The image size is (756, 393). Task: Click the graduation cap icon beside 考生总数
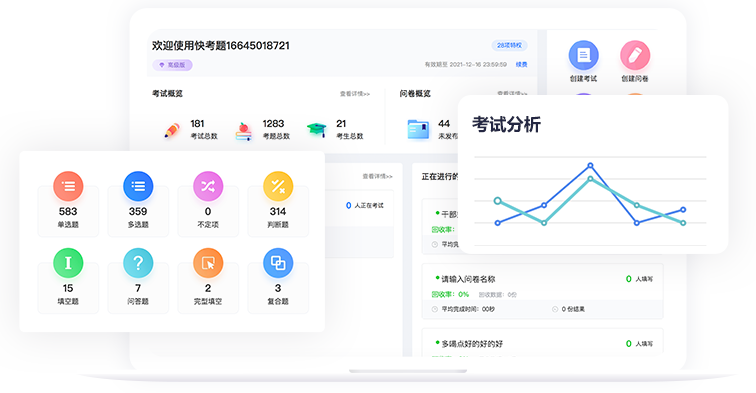pyautogui.click(x=316, y=130)
